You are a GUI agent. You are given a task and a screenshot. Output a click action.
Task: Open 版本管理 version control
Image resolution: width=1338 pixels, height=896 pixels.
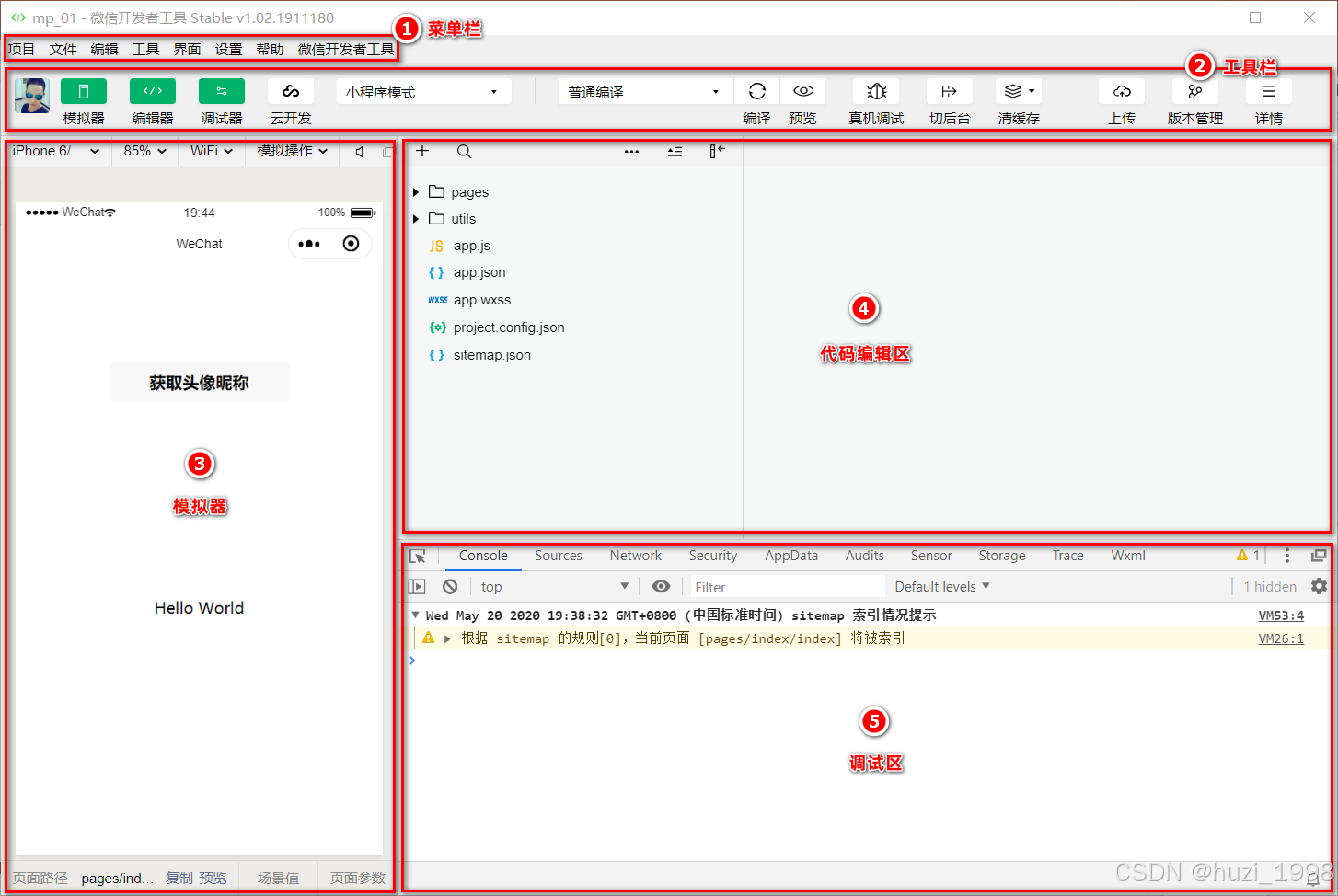point(1195,91)
